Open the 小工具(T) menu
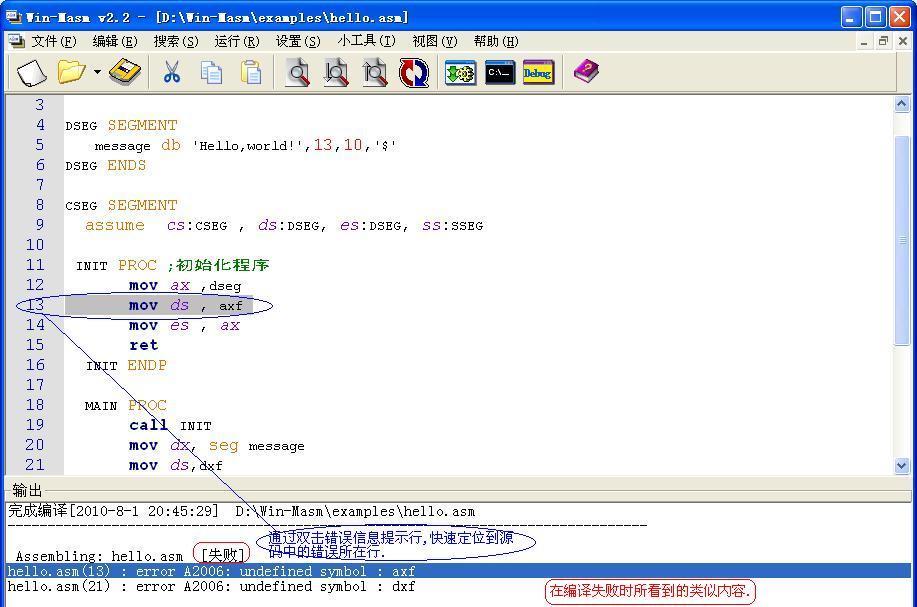The height and width of the screenshot is (607, 917). (x=367, y=41)
